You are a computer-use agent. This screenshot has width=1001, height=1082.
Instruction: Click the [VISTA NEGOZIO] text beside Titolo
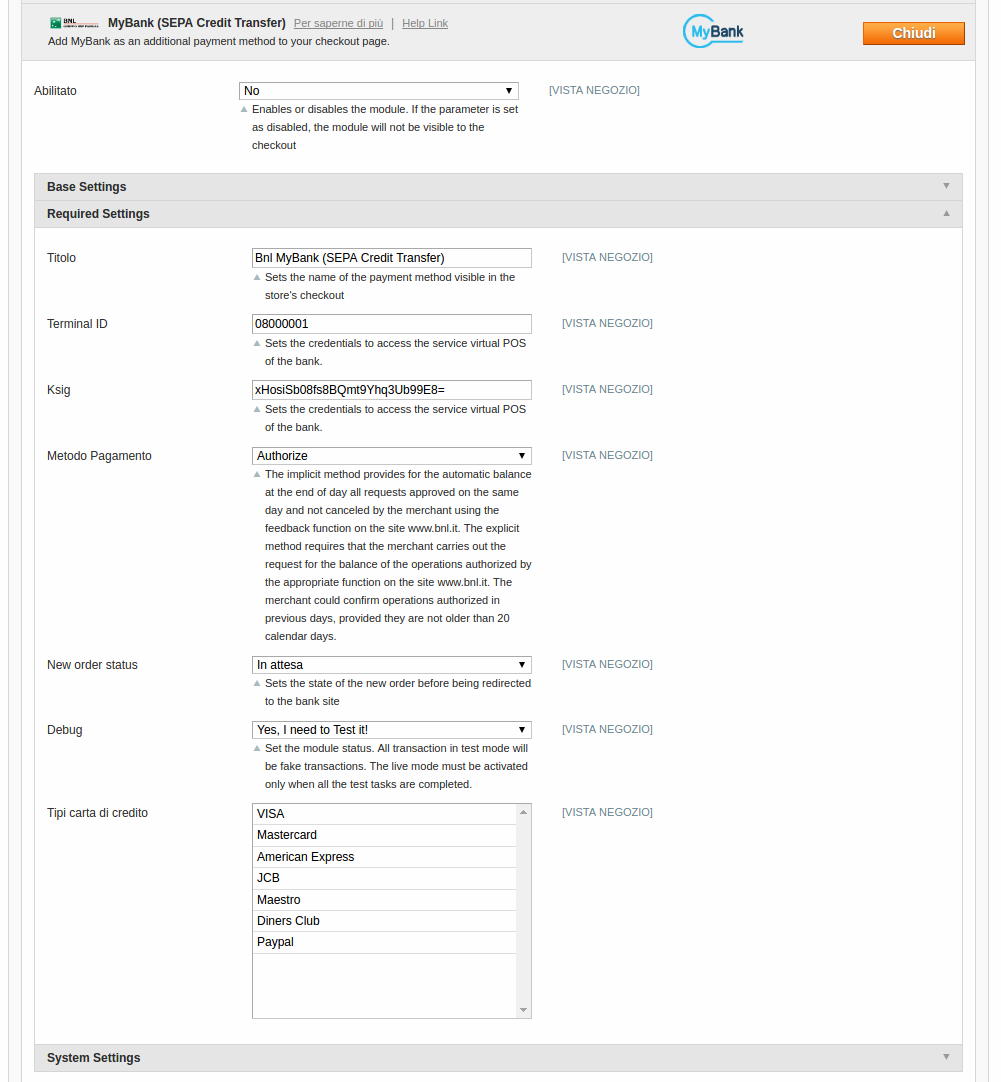pos(607,257)
